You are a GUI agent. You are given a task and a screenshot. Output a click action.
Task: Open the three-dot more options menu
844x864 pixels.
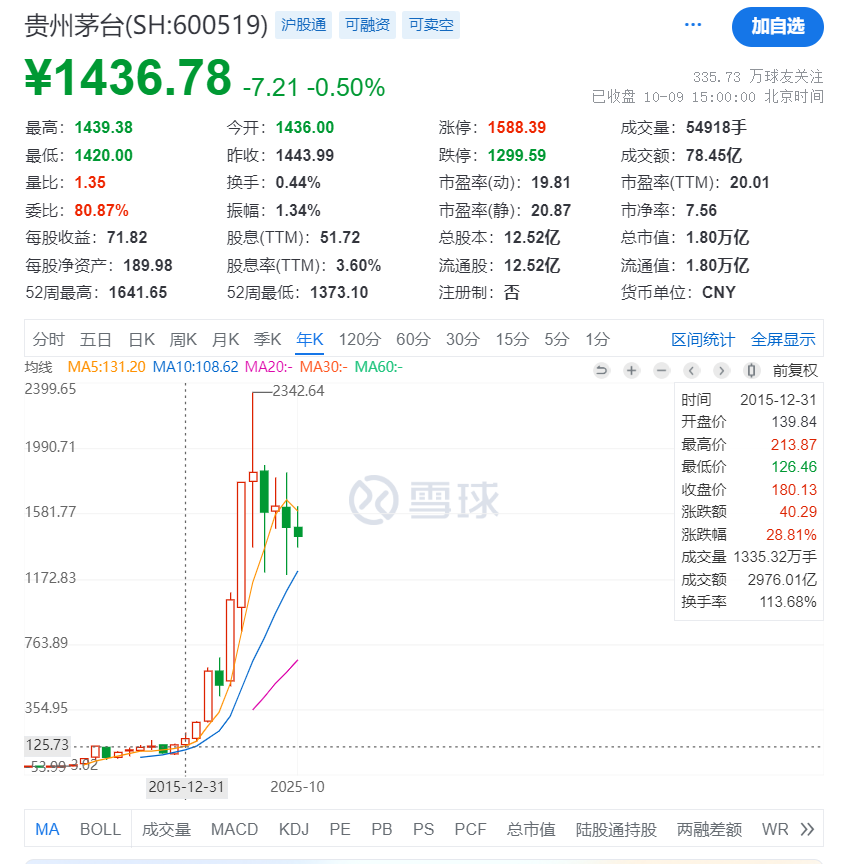[692, 25]
